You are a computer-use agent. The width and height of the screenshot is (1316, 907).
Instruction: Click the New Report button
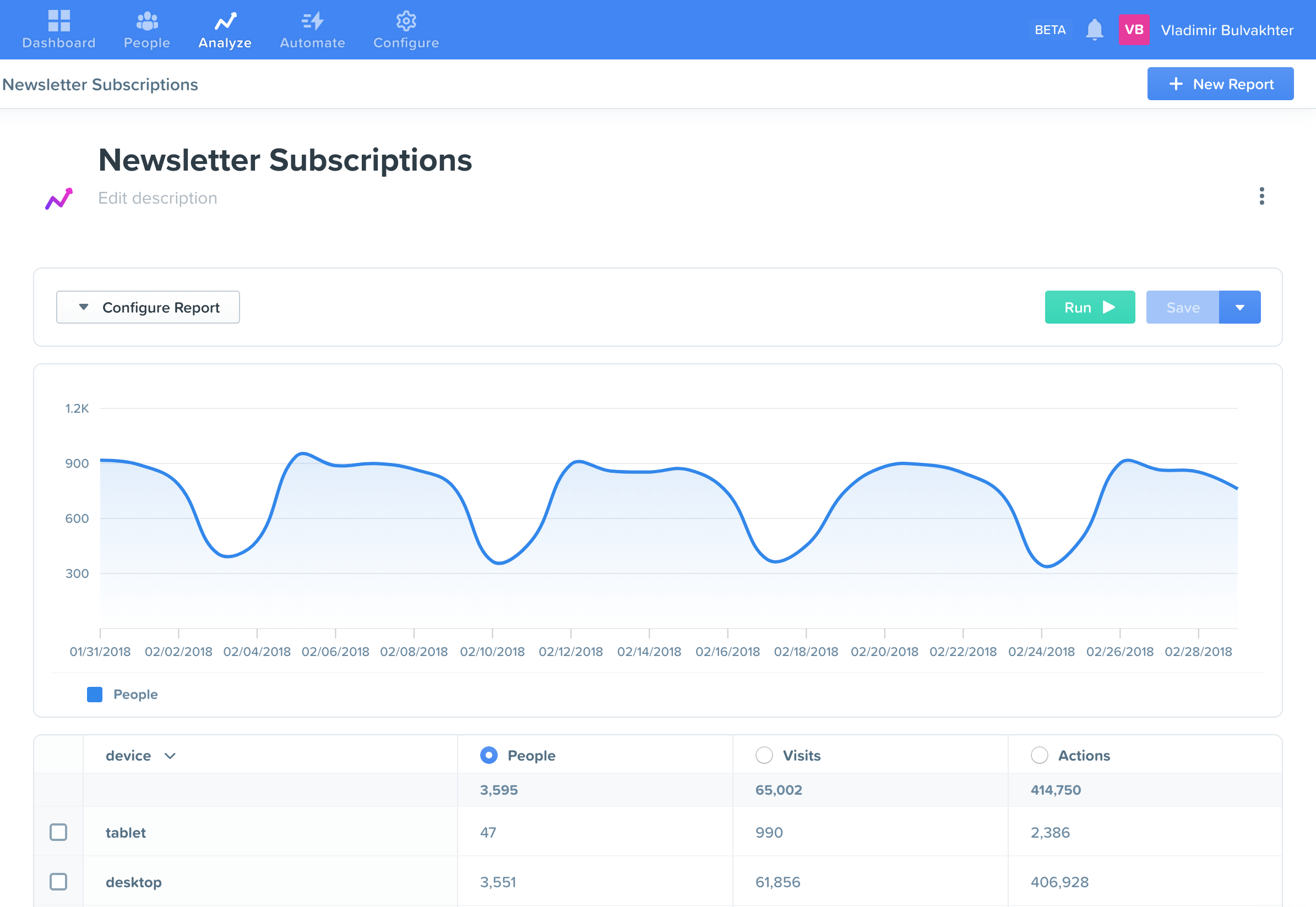(x=1221, y=84)
